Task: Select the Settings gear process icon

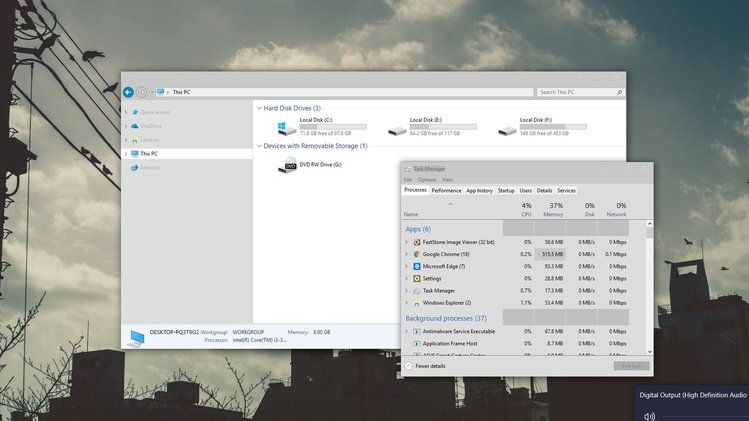Action: click(416, 278)
